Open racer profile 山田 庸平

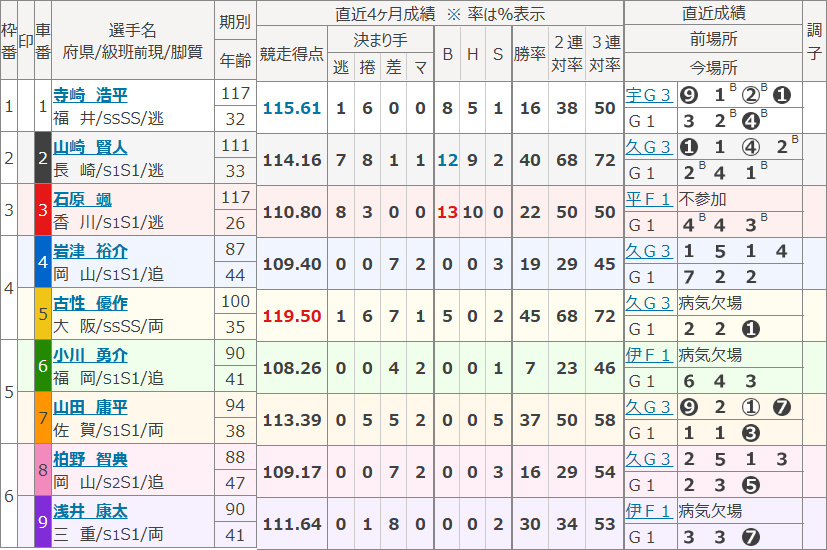(x=90, y=407)
